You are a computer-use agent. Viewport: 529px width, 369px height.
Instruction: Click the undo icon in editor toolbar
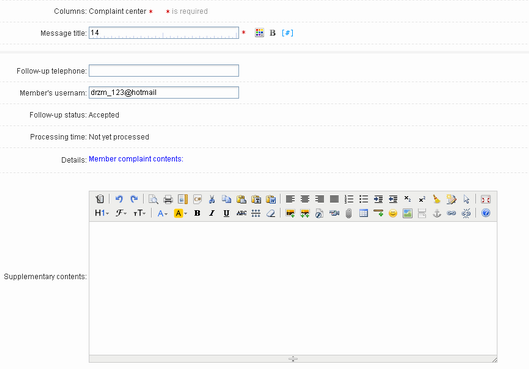tap(119, 199)
